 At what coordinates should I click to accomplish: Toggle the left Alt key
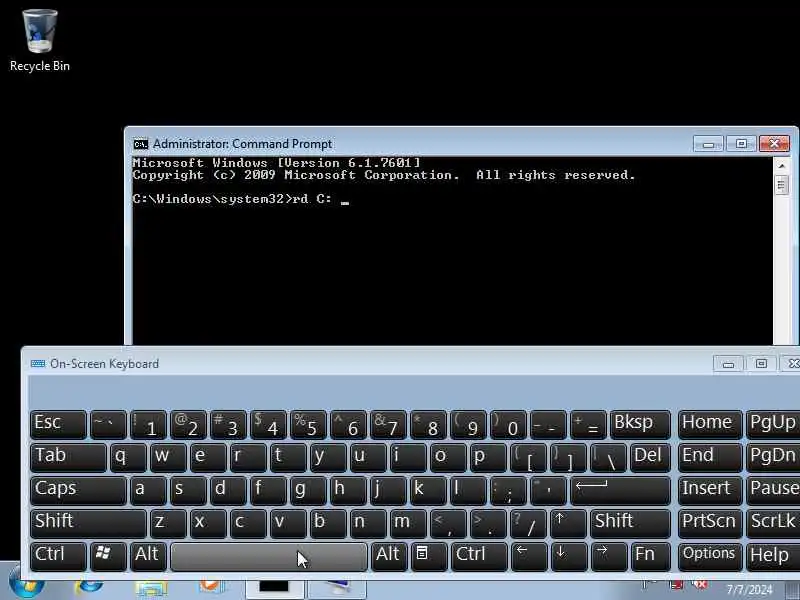click(148, 556)
